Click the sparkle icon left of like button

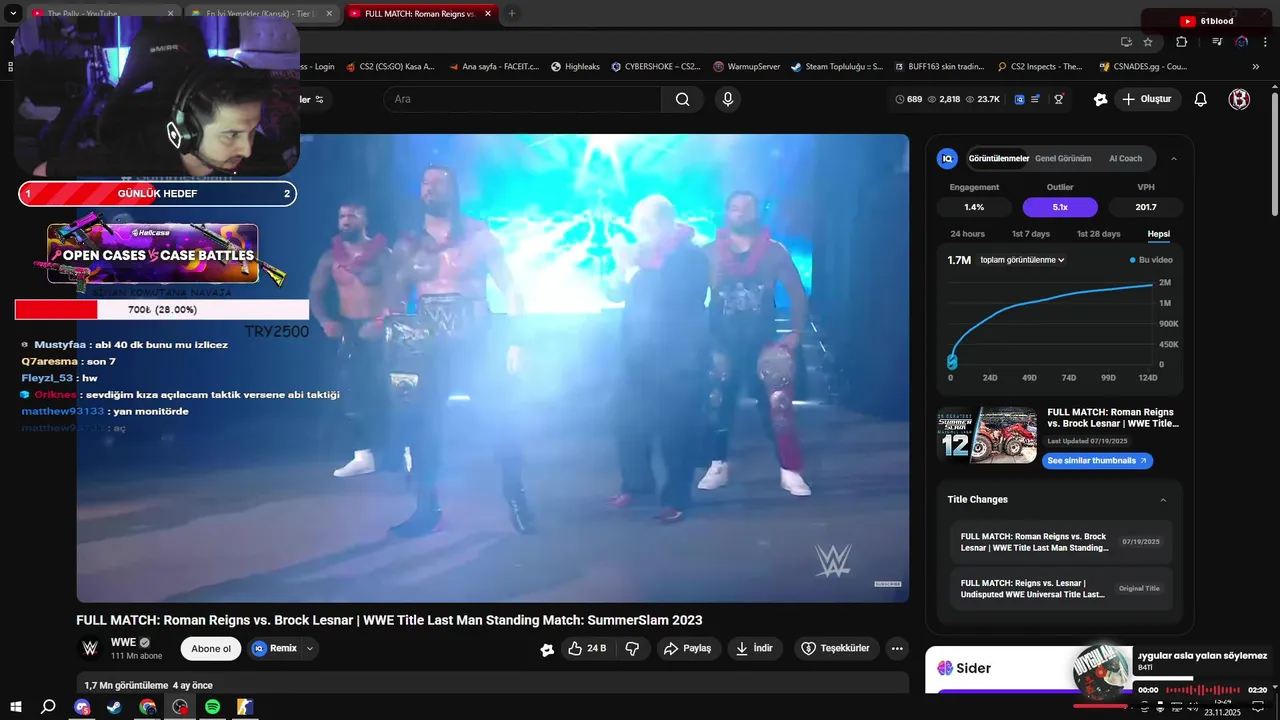(x=547, y=649)
